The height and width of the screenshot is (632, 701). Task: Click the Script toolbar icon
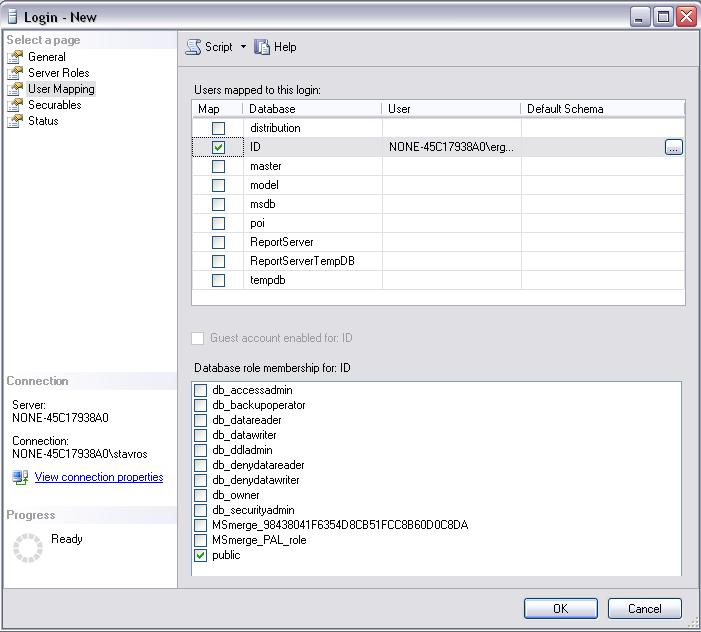coord(193,47)
